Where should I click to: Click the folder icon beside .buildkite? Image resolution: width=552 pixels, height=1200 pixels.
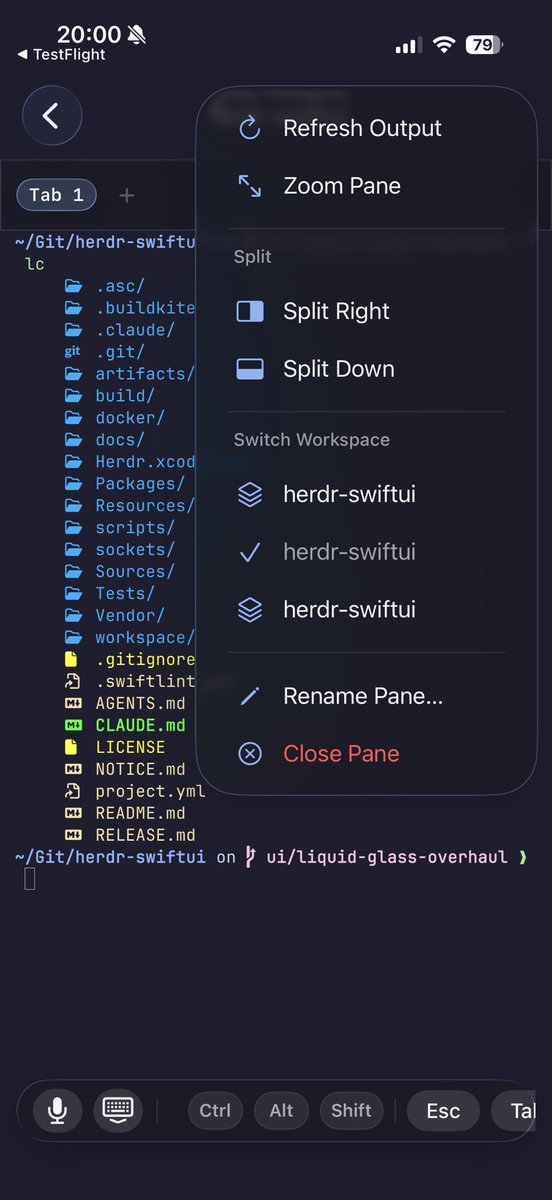tap(73, 308)
